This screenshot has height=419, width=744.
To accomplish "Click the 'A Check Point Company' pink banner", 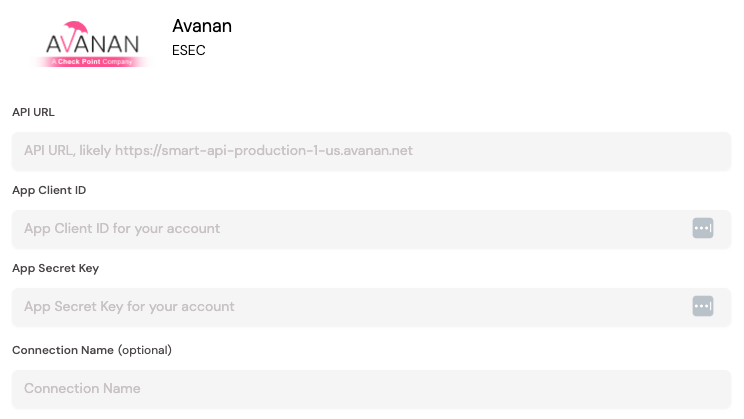I will tap(93, 62).
